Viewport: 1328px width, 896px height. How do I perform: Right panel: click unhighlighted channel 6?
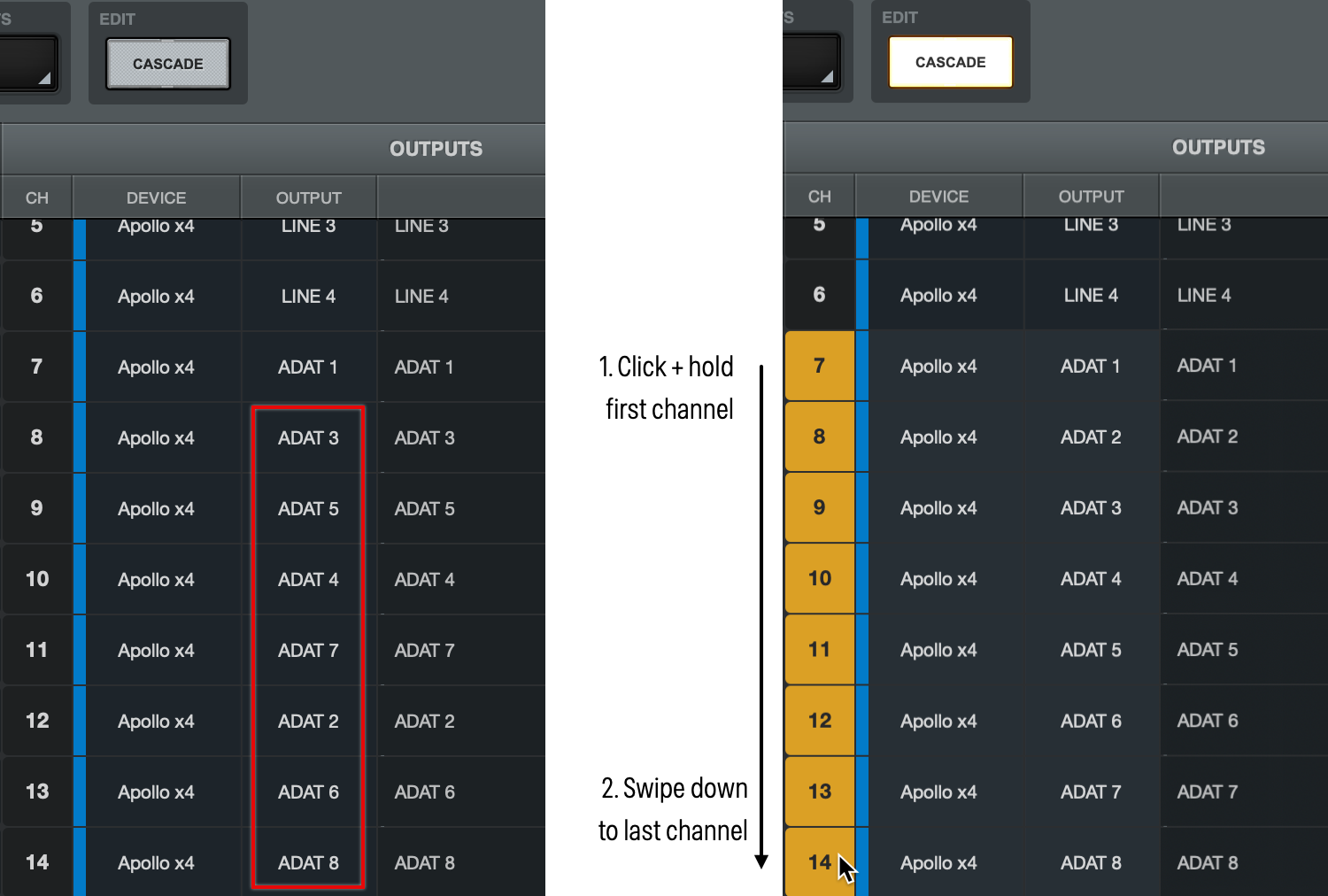tap(820, 295)
